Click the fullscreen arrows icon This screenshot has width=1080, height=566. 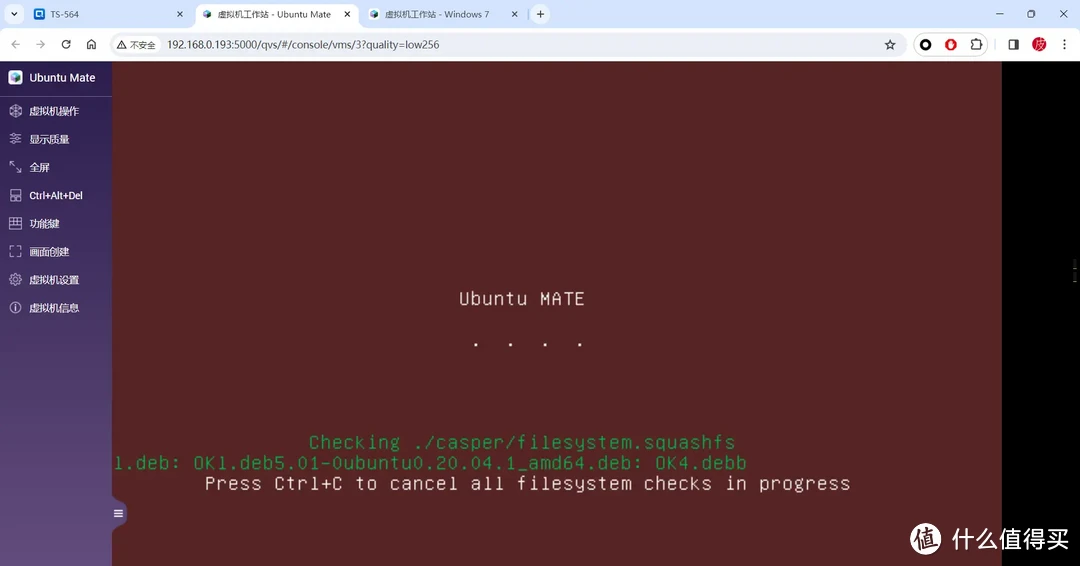coord(15,167)
